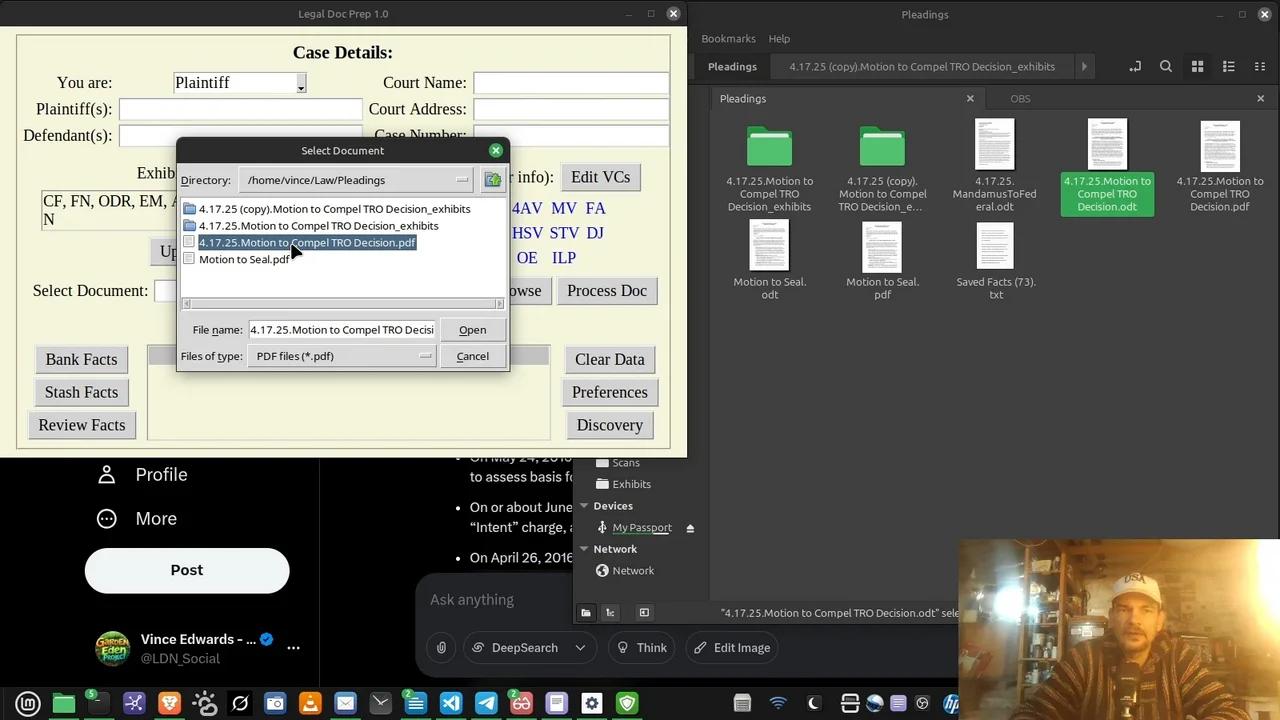Open the Wi-Fi network tray icon
The height and width of the screenshot is (720, 1280).
pos(778,703)
